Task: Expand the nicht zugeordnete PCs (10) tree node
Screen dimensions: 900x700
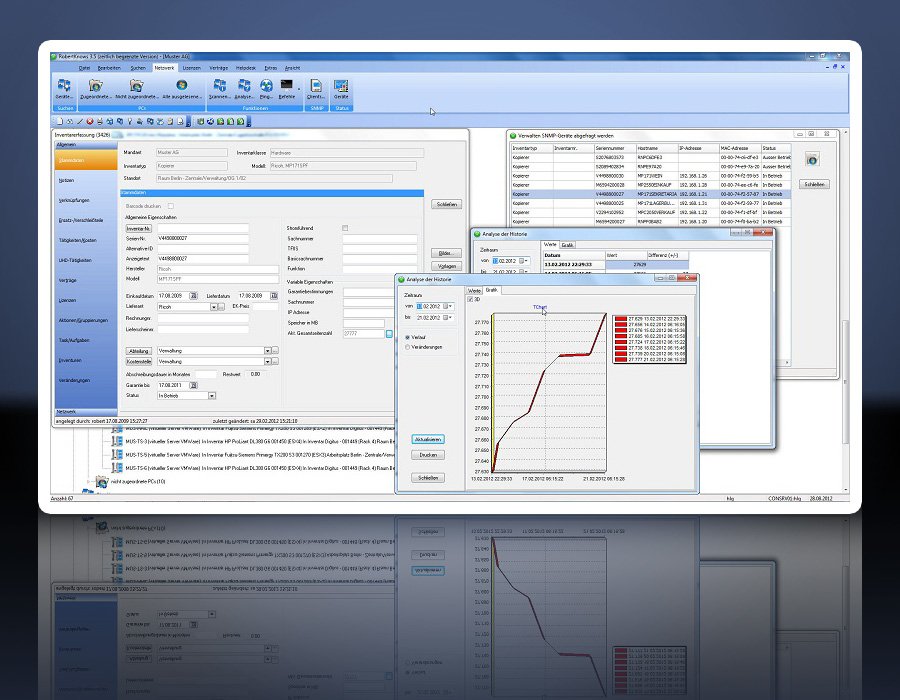Action: (x=88, y=481)
